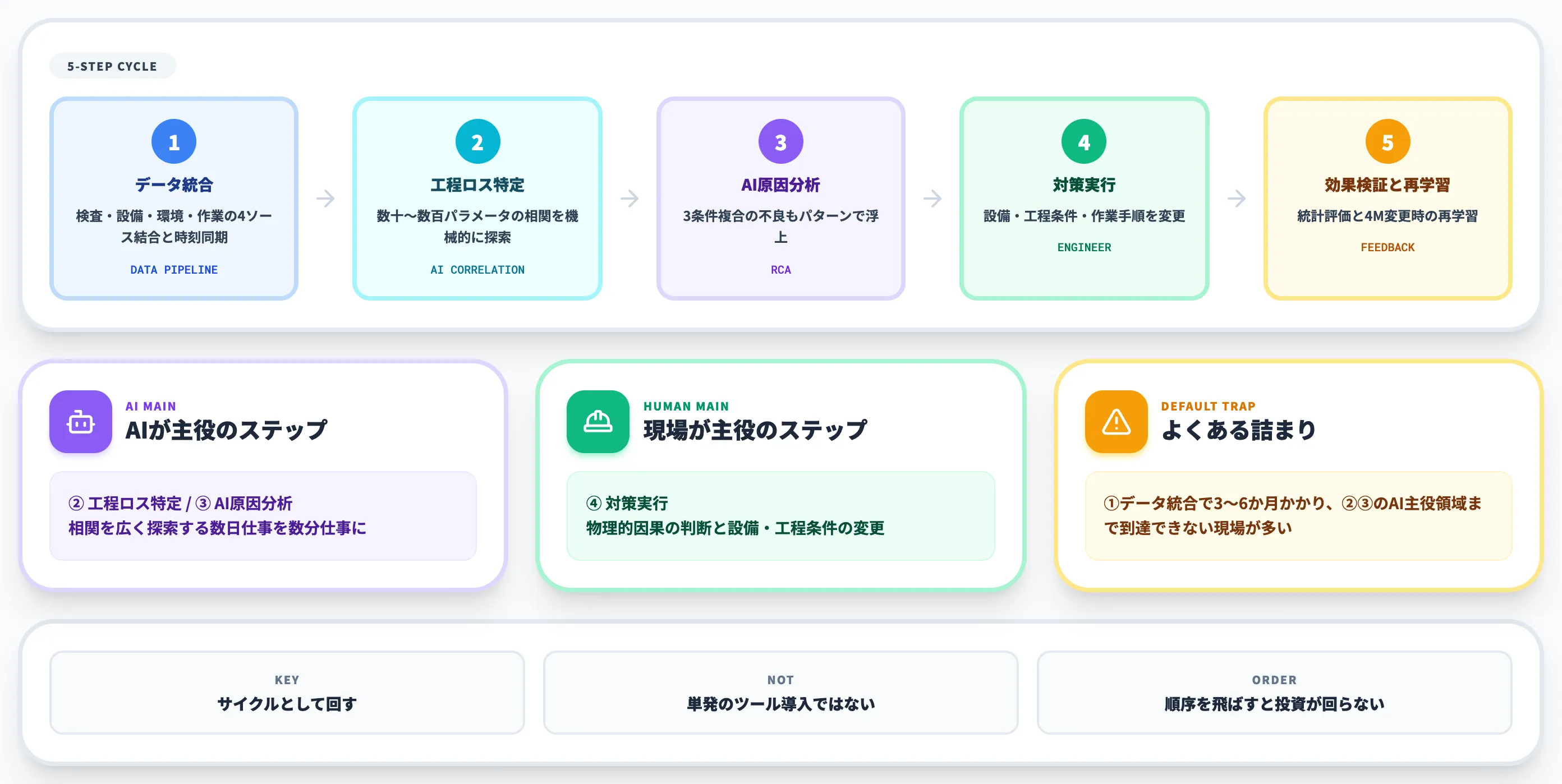Click the line ② 工程ロス特定 / ③ AI原因分析
This screenshot has height=784, width=1562.
tap(181, 504)
